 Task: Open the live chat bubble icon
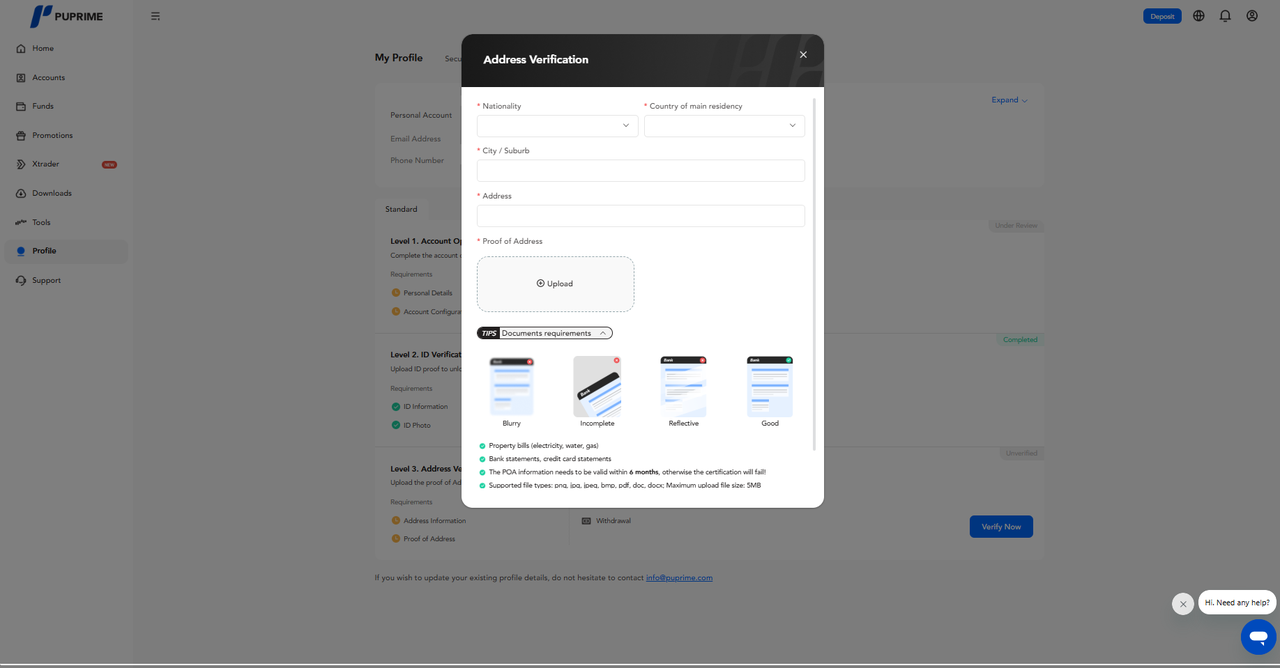(x=1258, y=637)
